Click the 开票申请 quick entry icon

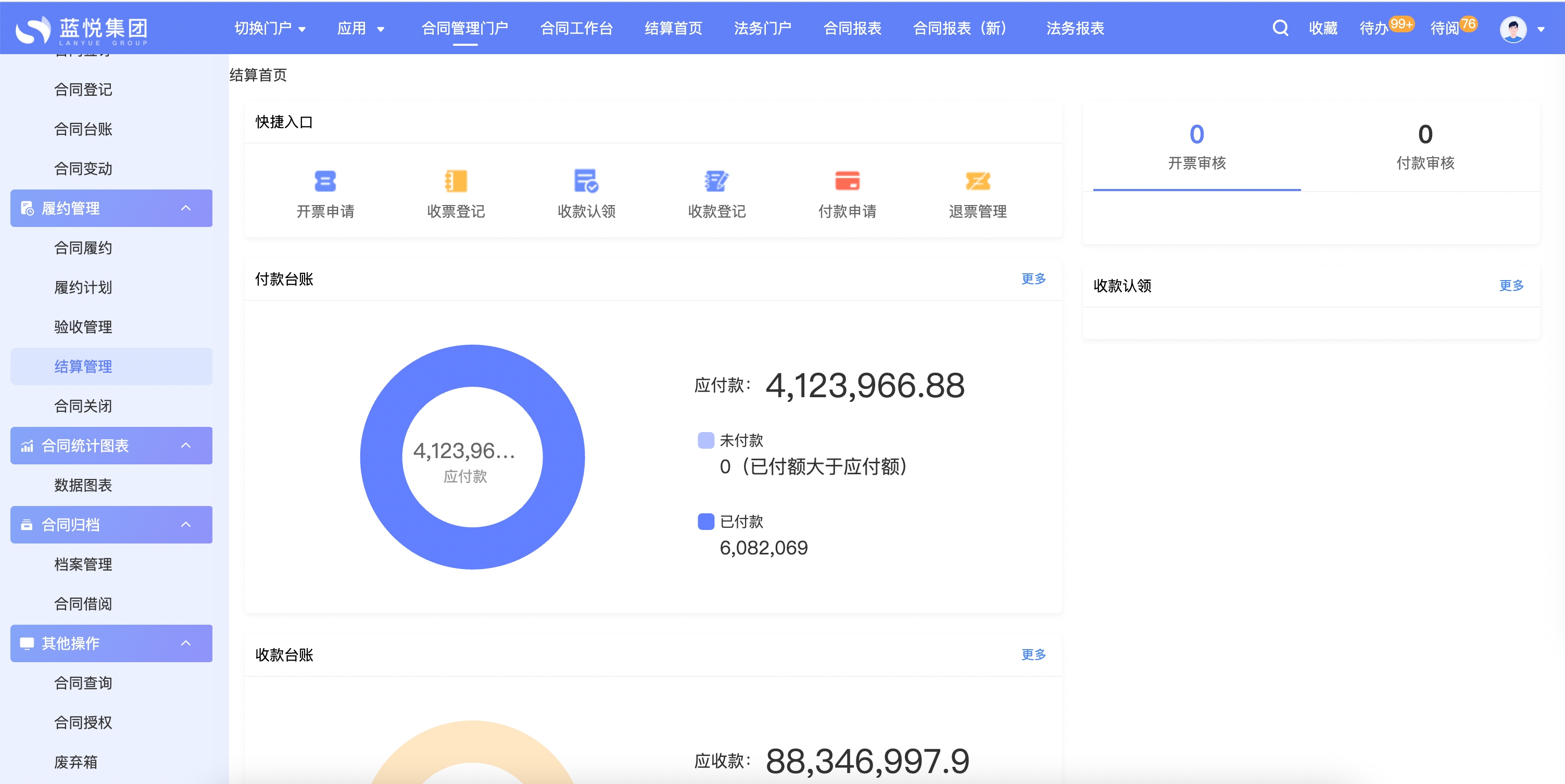(x=325, y=181)
